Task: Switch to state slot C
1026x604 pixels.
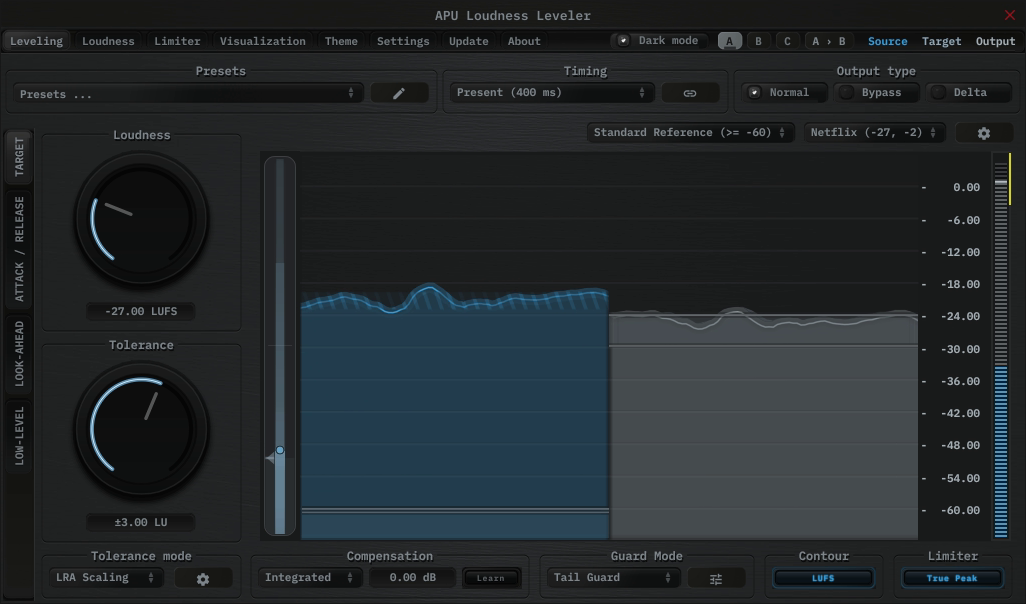Action: [x=787, y=41]
